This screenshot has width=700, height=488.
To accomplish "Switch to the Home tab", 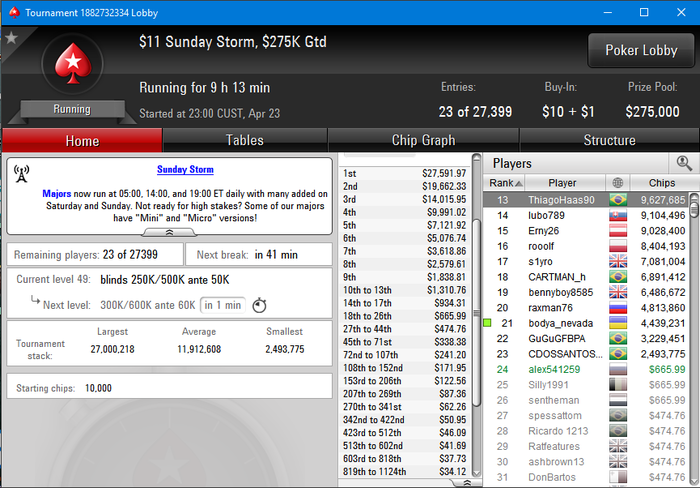I will click(82, 141).
